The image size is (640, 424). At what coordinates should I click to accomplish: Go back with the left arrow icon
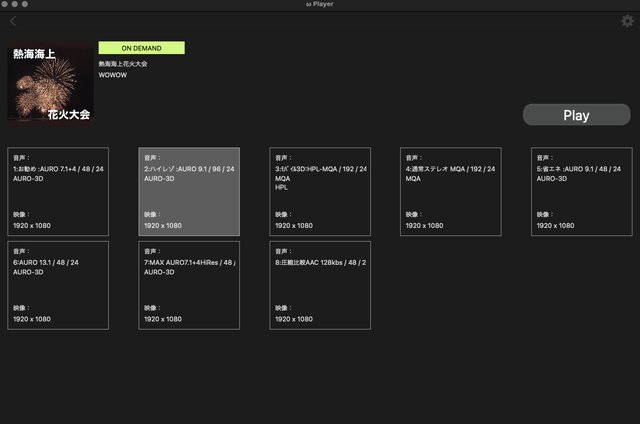click(13, 21)
